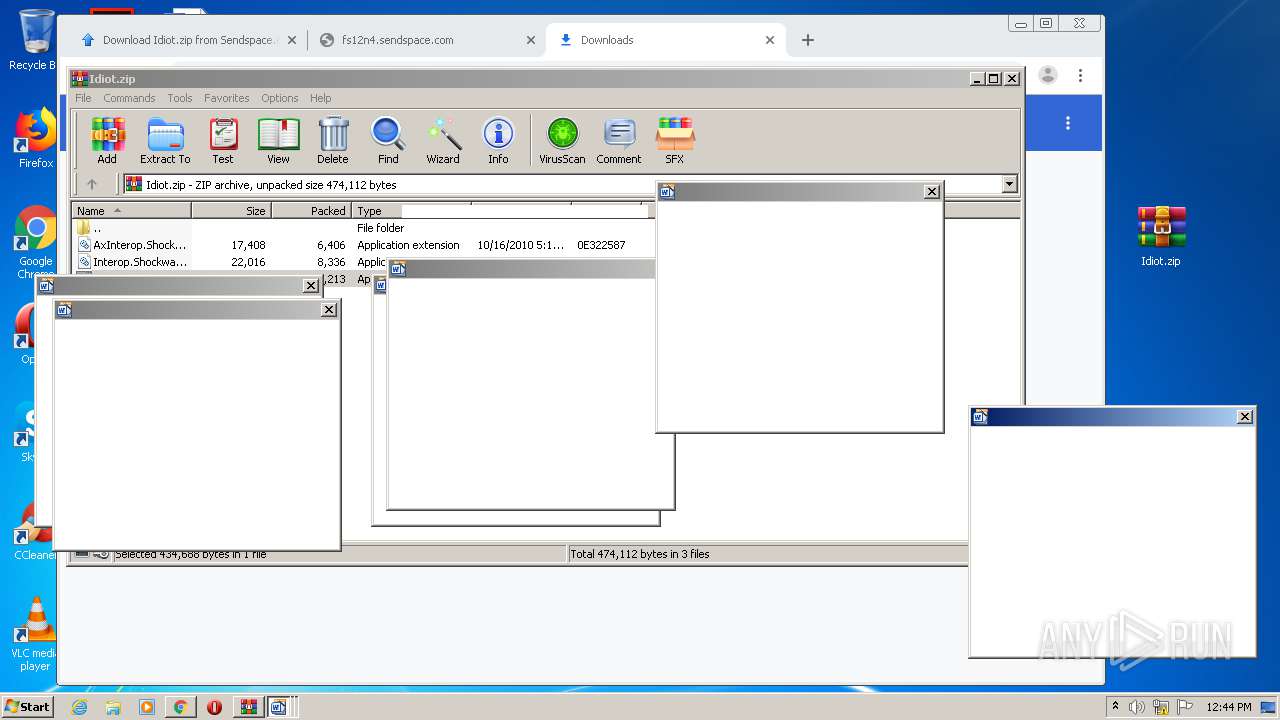Sort files by Size column header
Screen dimensions: 1280x720
pos(232,211)
